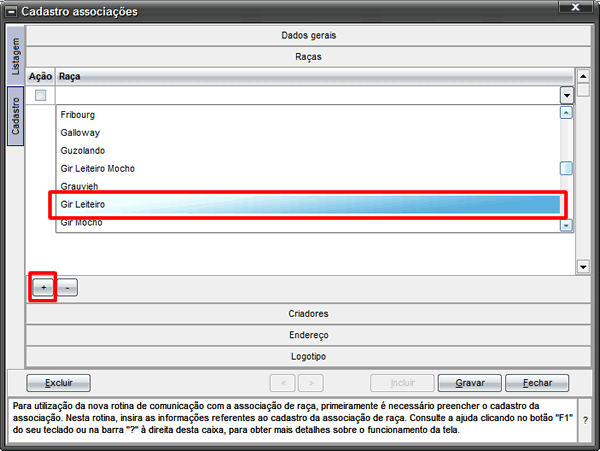Click the dropdown list scroll-down arrow

tap(566, 225)
